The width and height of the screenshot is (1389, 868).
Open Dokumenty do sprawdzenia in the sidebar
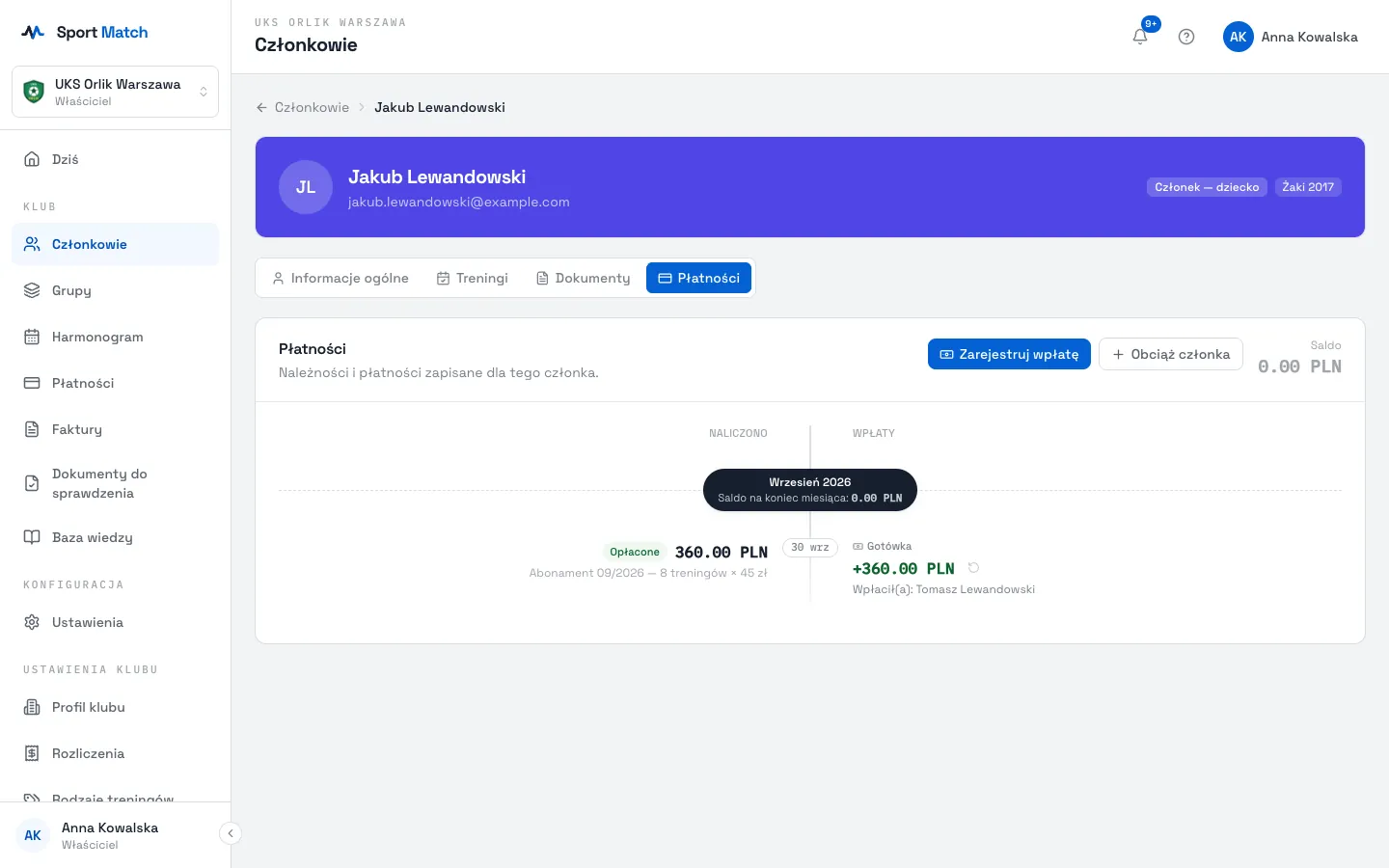[x=116, y=483]
